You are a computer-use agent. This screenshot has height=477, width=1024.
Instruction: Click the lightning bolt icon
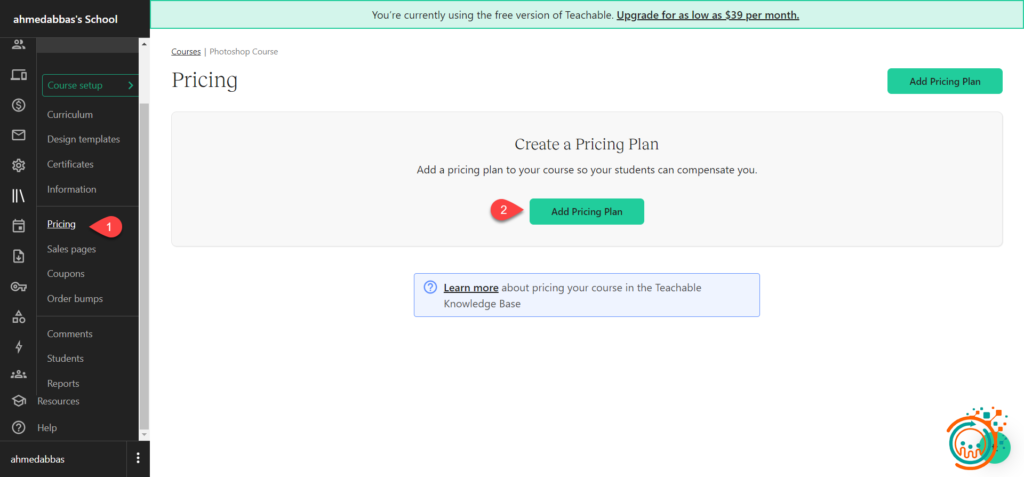click(x=18, y=347)
